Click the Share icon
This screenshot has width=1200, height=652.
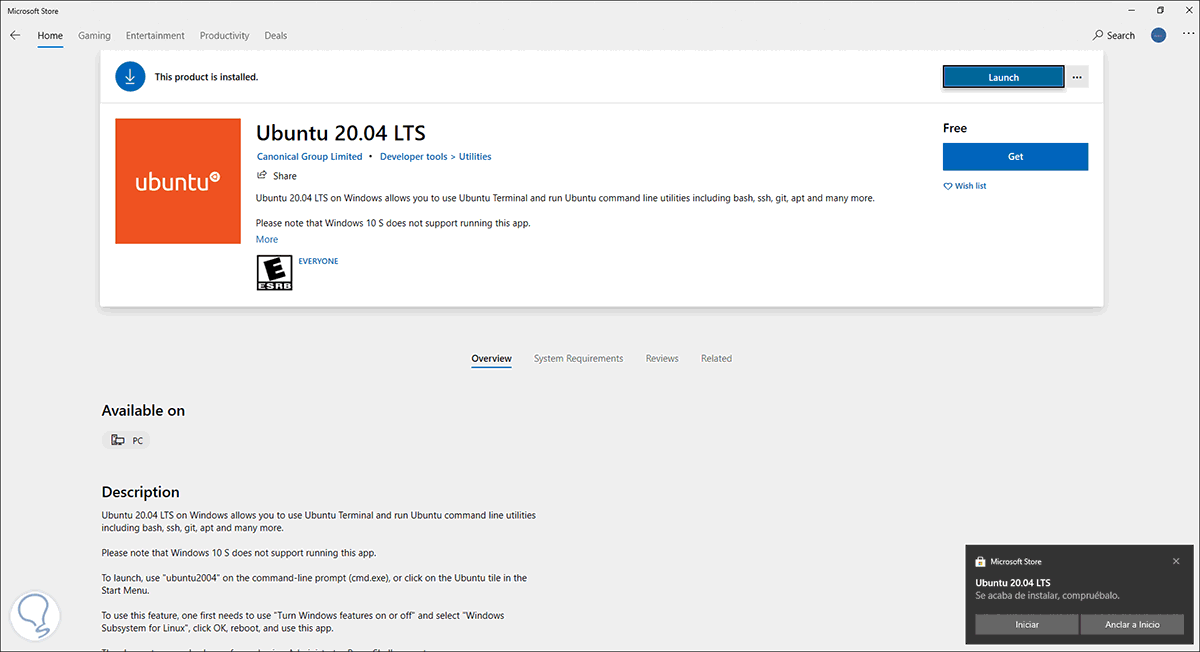point(262,175)
